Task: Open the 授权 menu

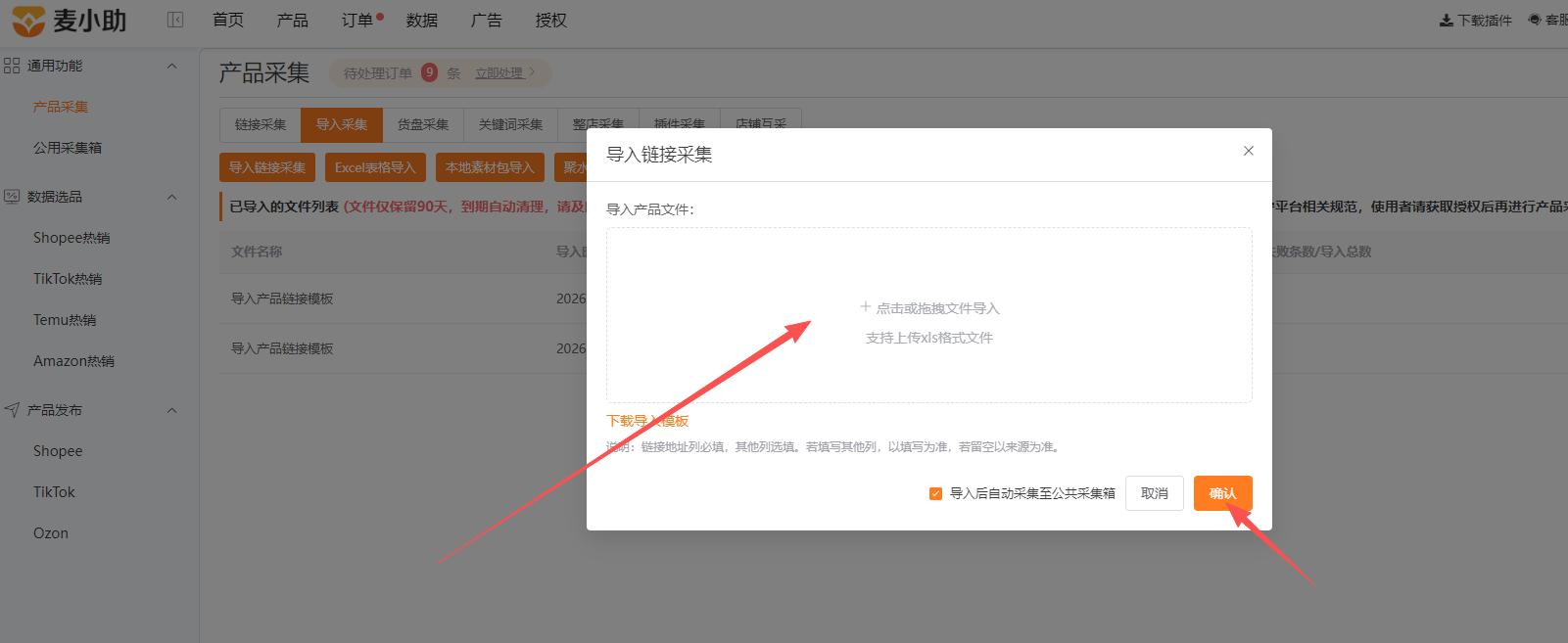Action: pos(551,20)
